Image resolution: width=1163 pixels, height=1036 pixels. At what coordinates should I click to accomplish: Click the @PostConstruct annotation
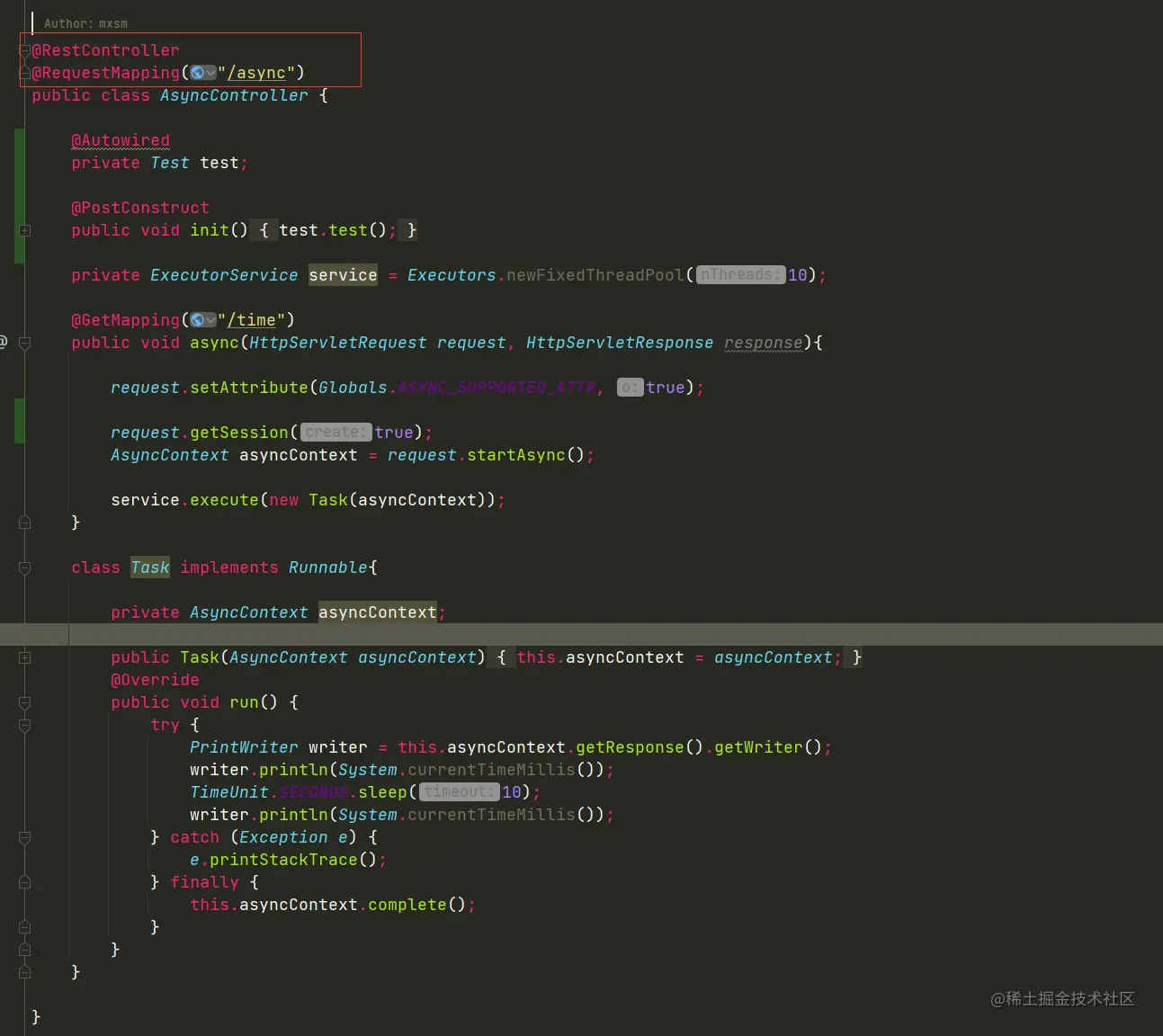140,208
